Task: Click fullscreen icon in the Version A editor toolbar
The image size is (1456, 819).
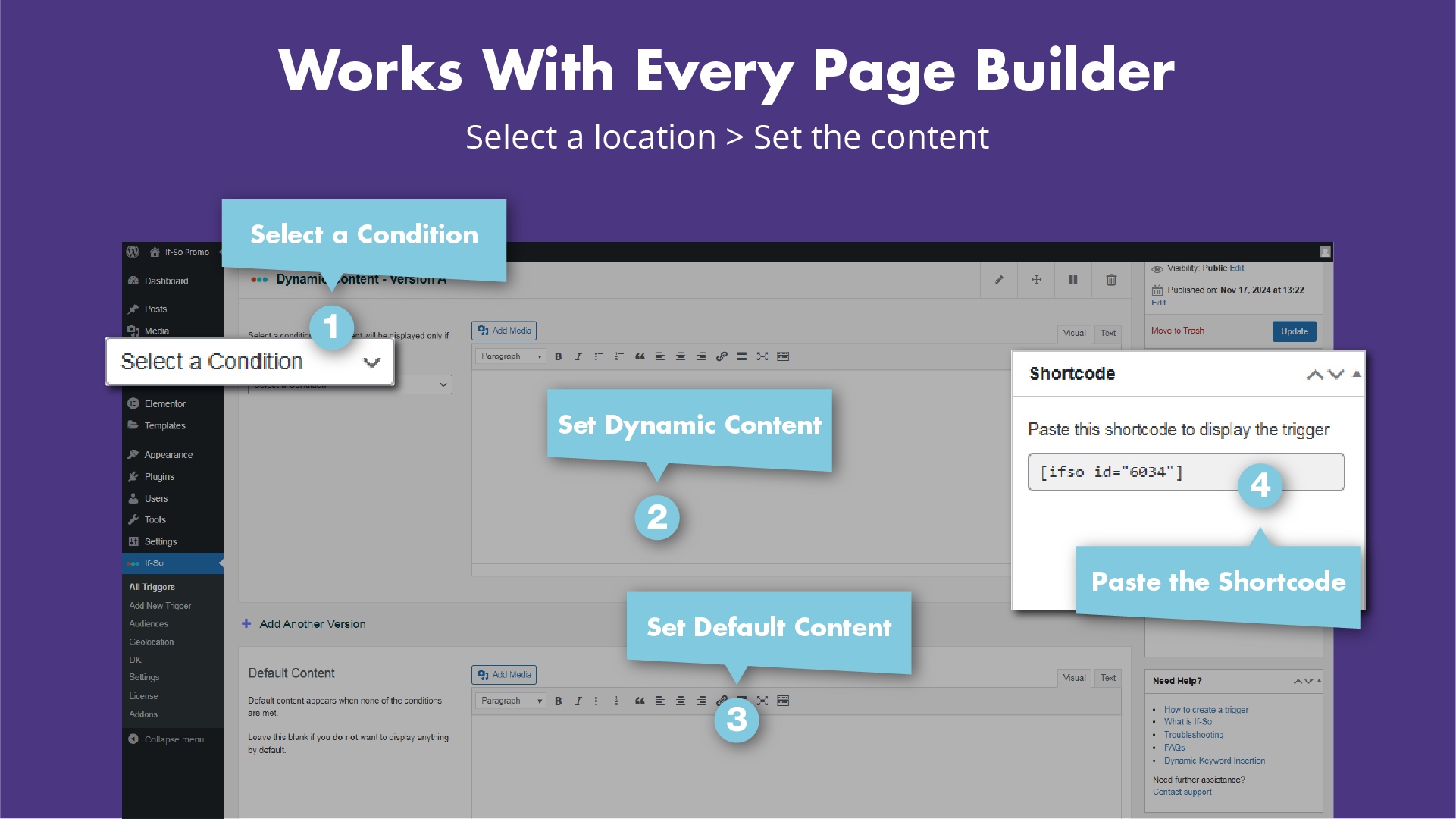Action: point(762,356)
